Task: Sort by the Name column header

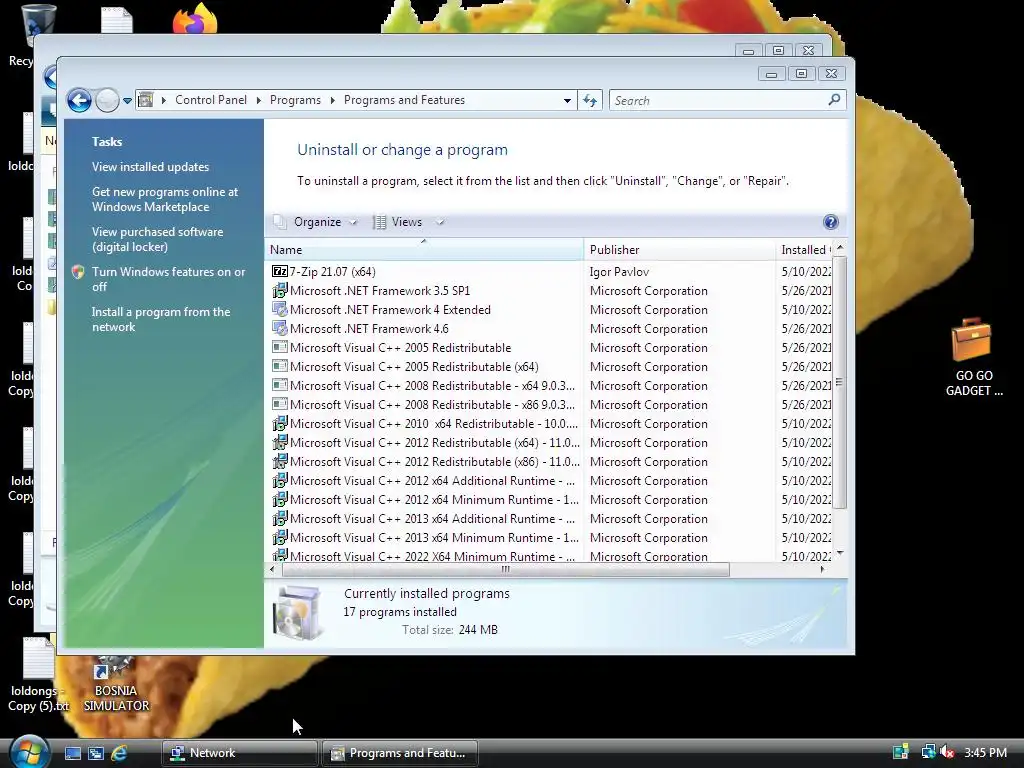Action: click(x=424, y=249)
